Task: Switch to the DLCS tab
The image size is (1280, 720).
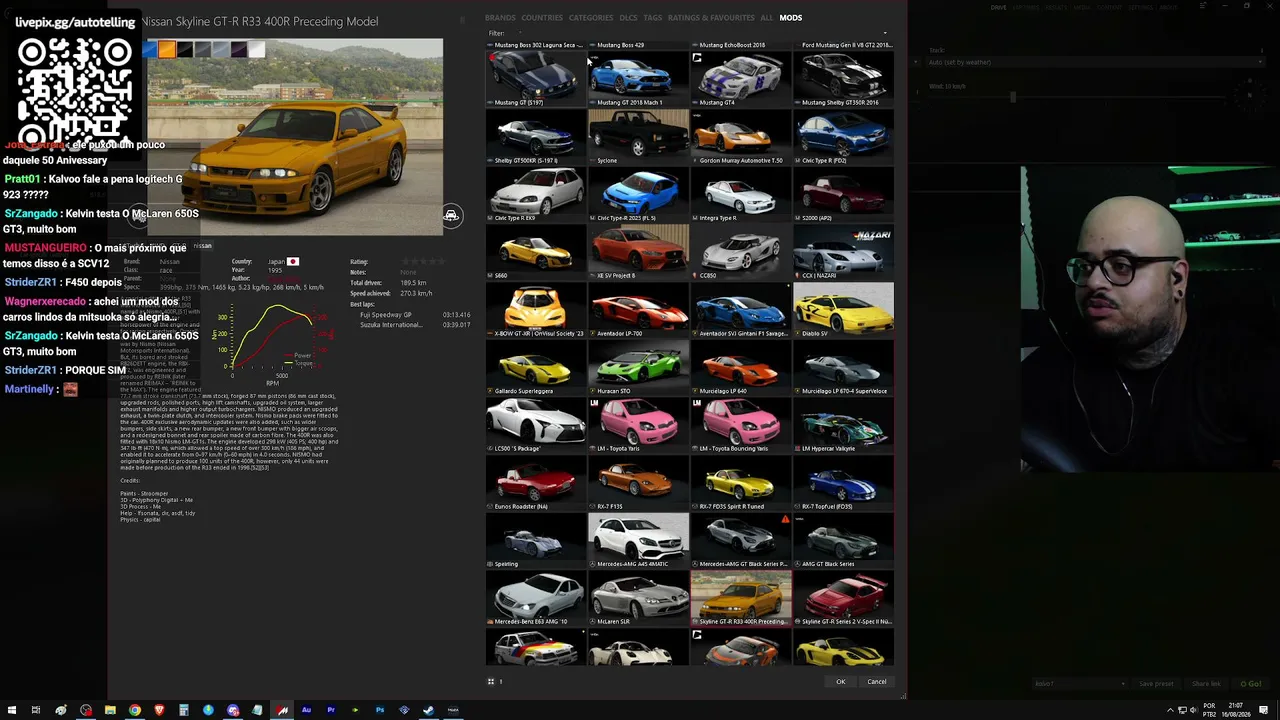Action: coord(628,18)
